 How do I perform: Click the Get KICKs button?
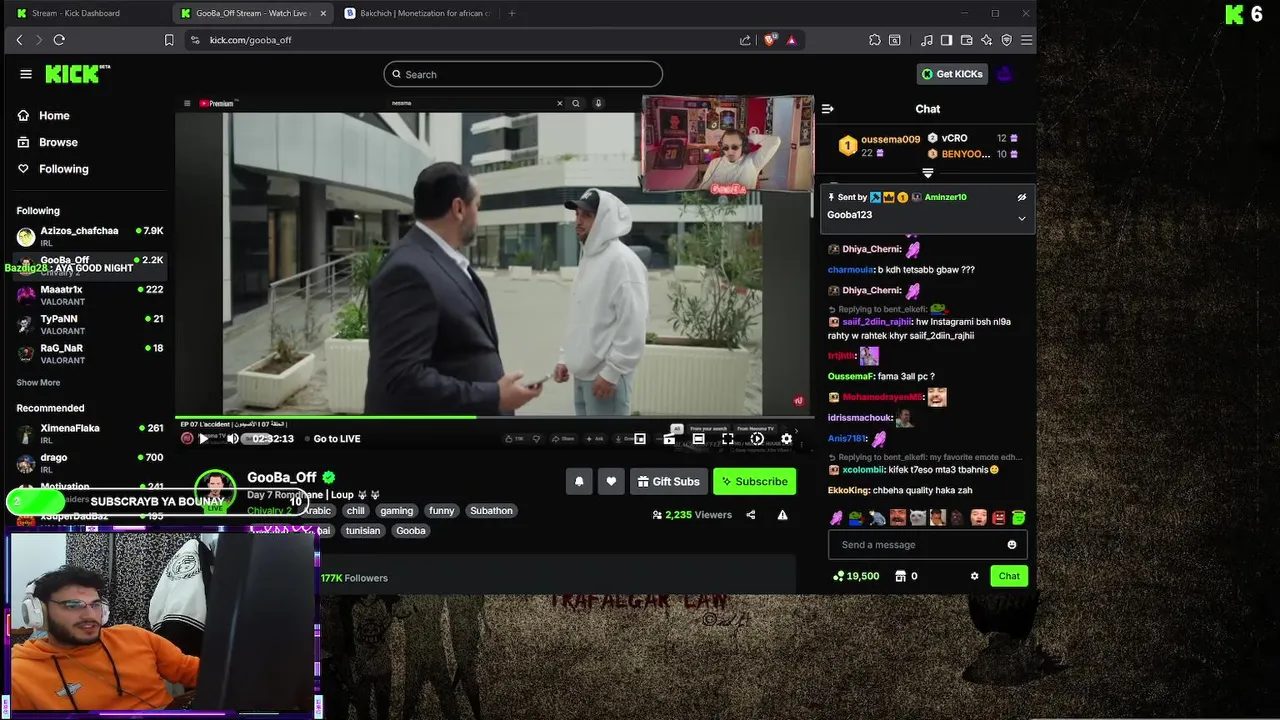(952, 74)
